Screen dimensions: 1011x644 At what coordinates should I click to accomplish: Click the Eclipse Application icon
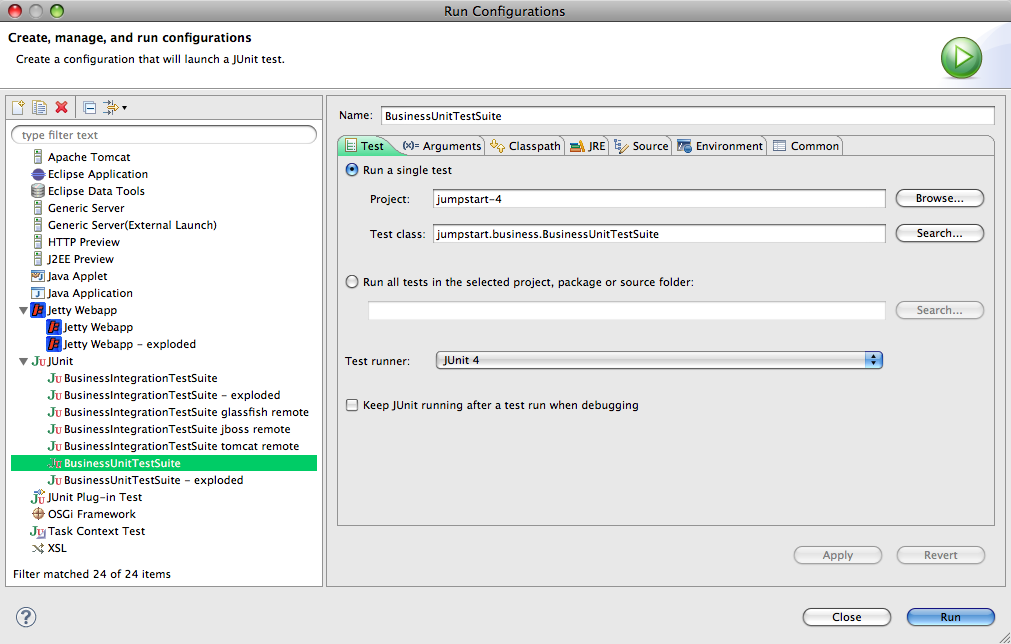coord(38,174)
